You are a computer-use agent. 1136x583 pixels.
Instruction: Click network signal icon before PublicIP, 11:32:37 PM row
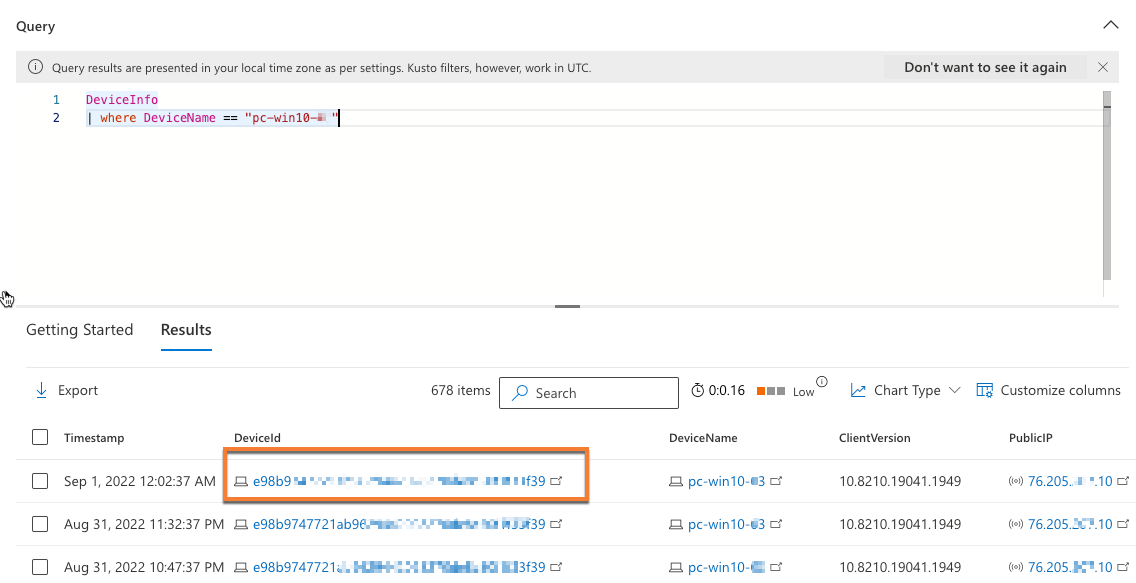pyautogui.click(x=1016, y=524)
